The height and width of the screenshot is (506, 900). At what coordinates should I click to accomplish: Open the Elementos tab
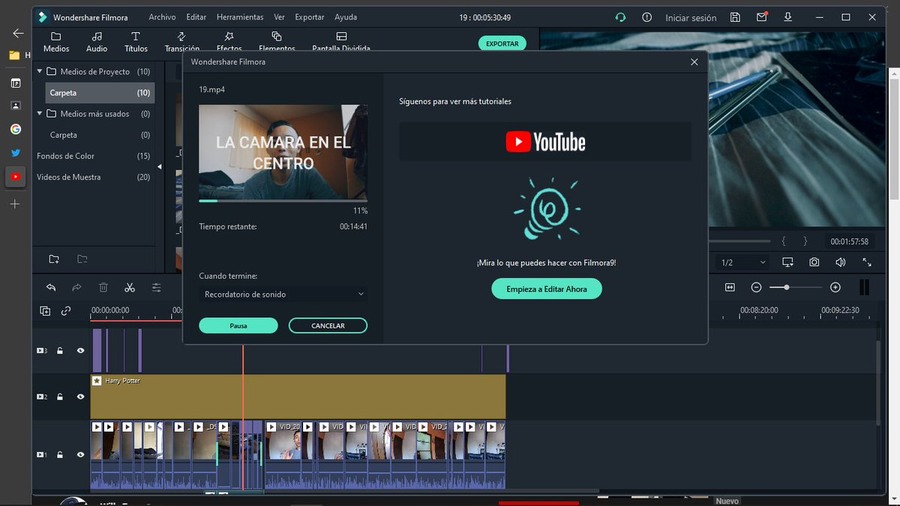point(277,42)
